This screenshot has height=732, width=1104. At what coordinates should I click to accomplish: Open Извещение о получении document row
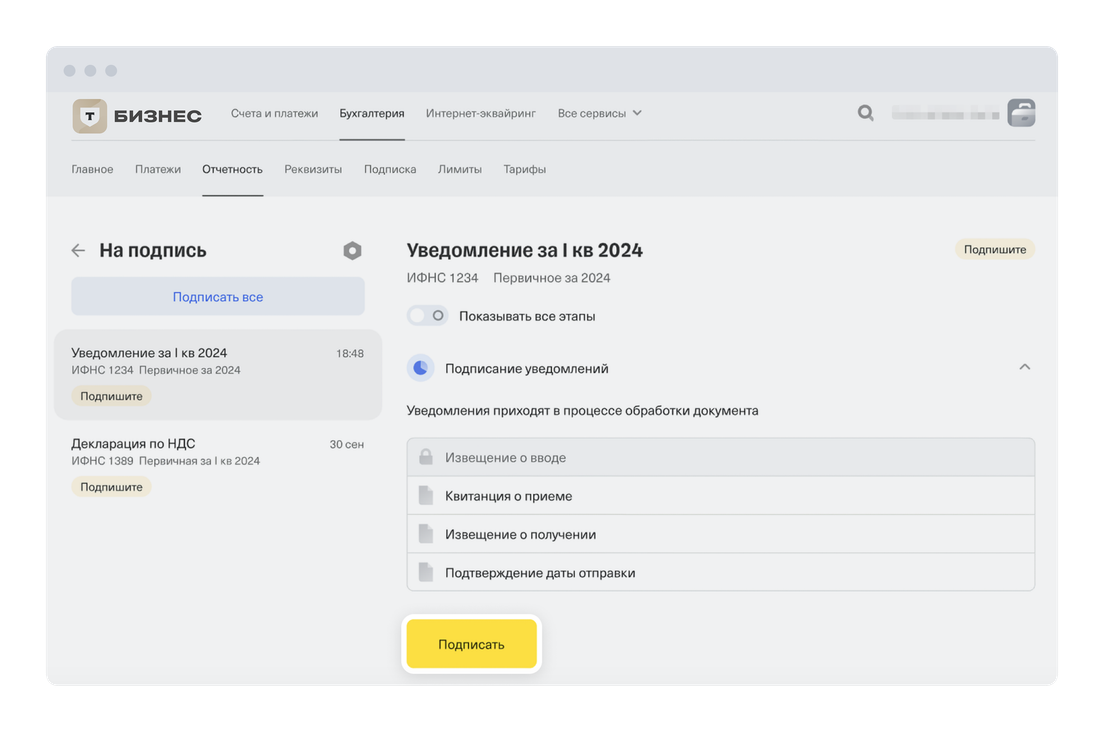[x=720, y=534]
